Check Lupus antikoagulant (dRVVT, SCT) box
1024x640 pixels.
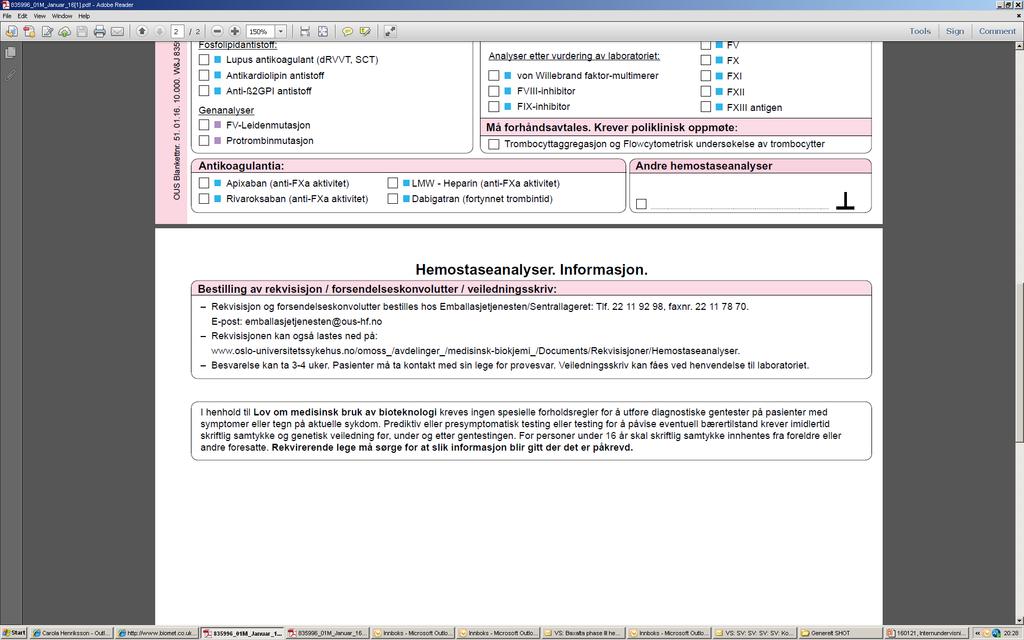coord(204,59)
